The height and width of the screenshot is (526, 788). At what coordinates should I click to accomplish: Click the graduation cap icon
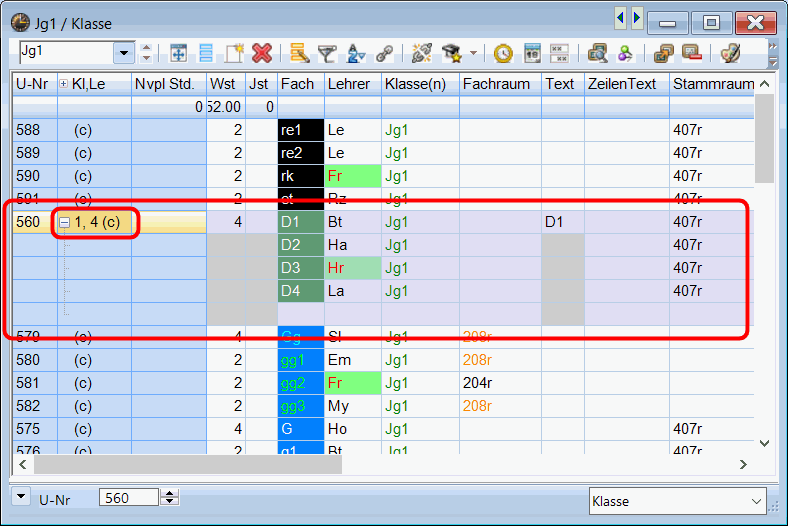click(451, 53)
